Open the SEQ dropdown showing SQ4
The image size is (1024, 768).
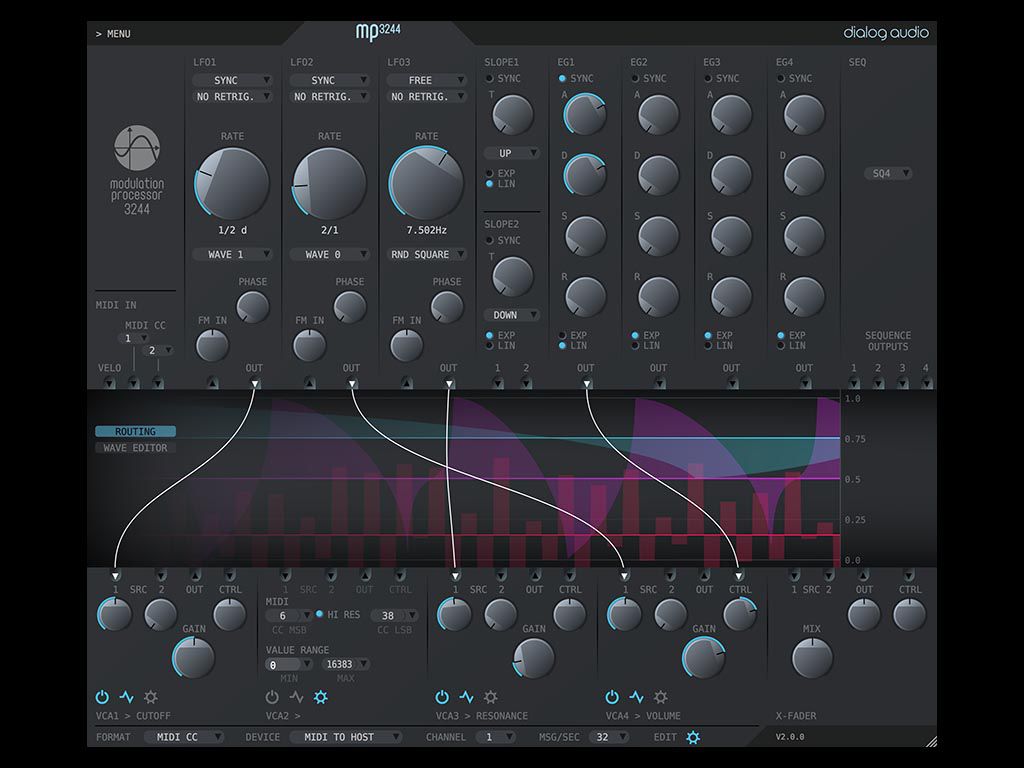(886, 172)
